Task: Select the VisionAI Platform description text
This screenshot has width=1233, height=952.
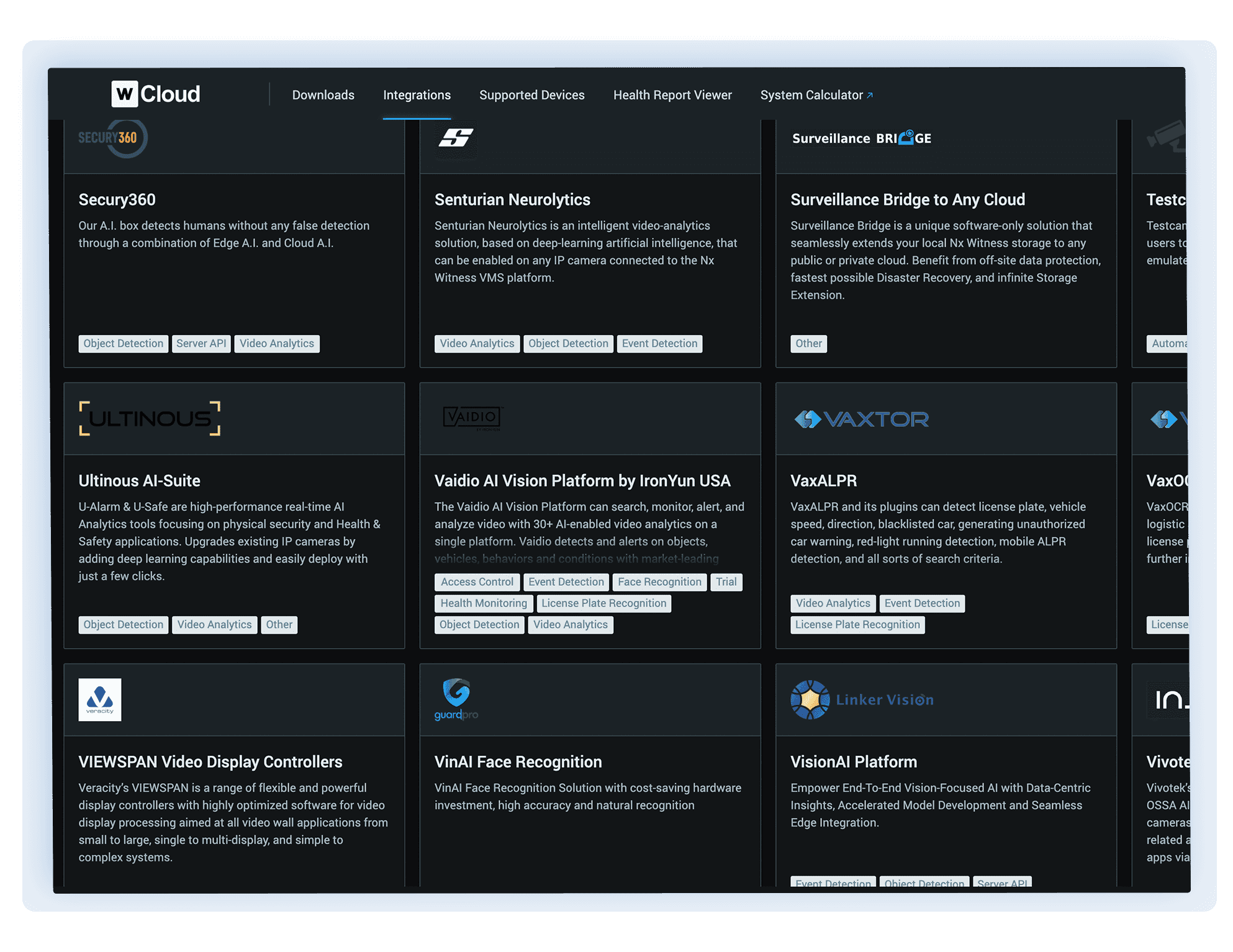Action: coord(941,806)
